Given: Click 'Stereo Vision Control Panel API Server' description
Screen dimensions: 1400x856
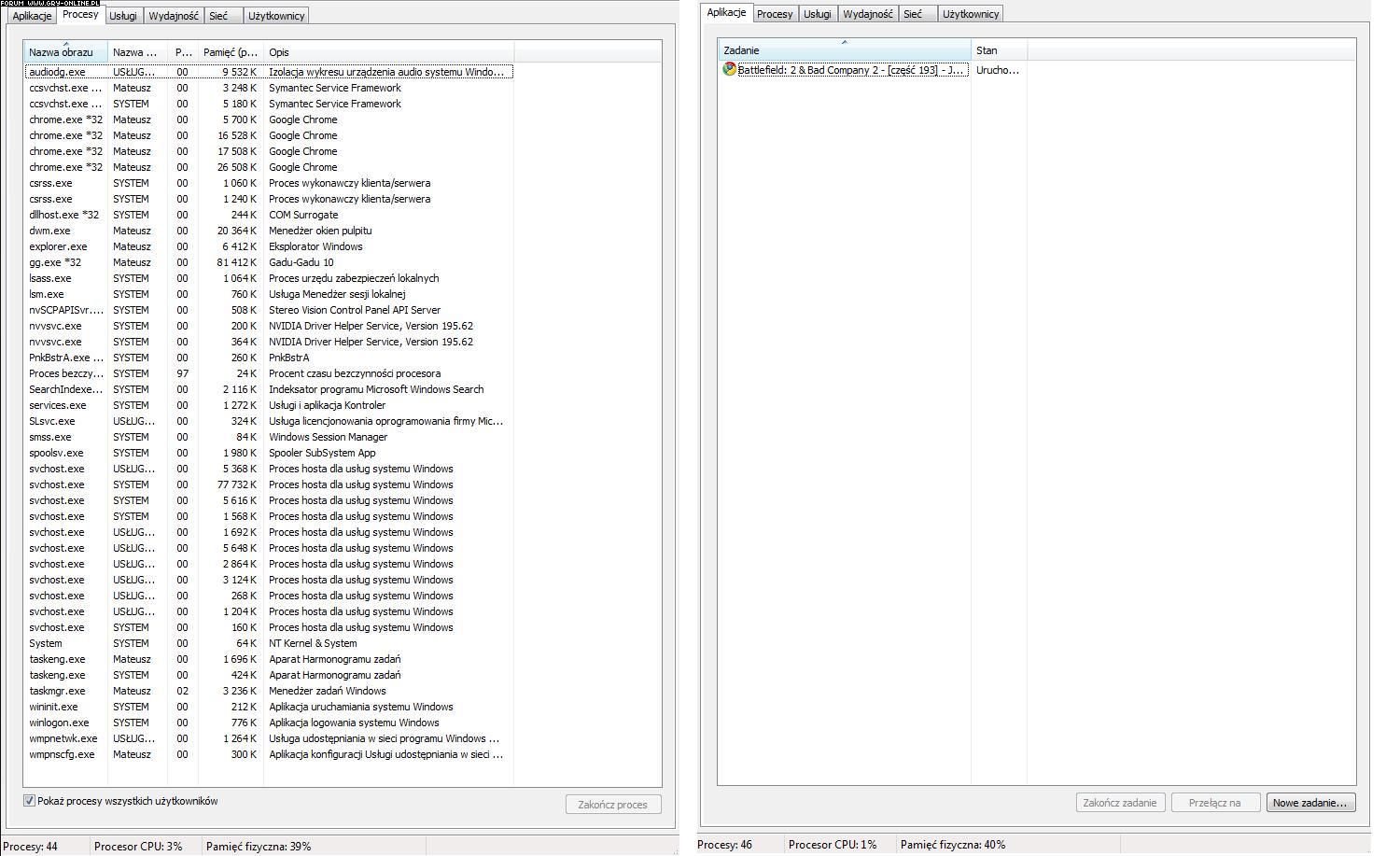Looking at the screenshot, I should click(x=355, y=310).
